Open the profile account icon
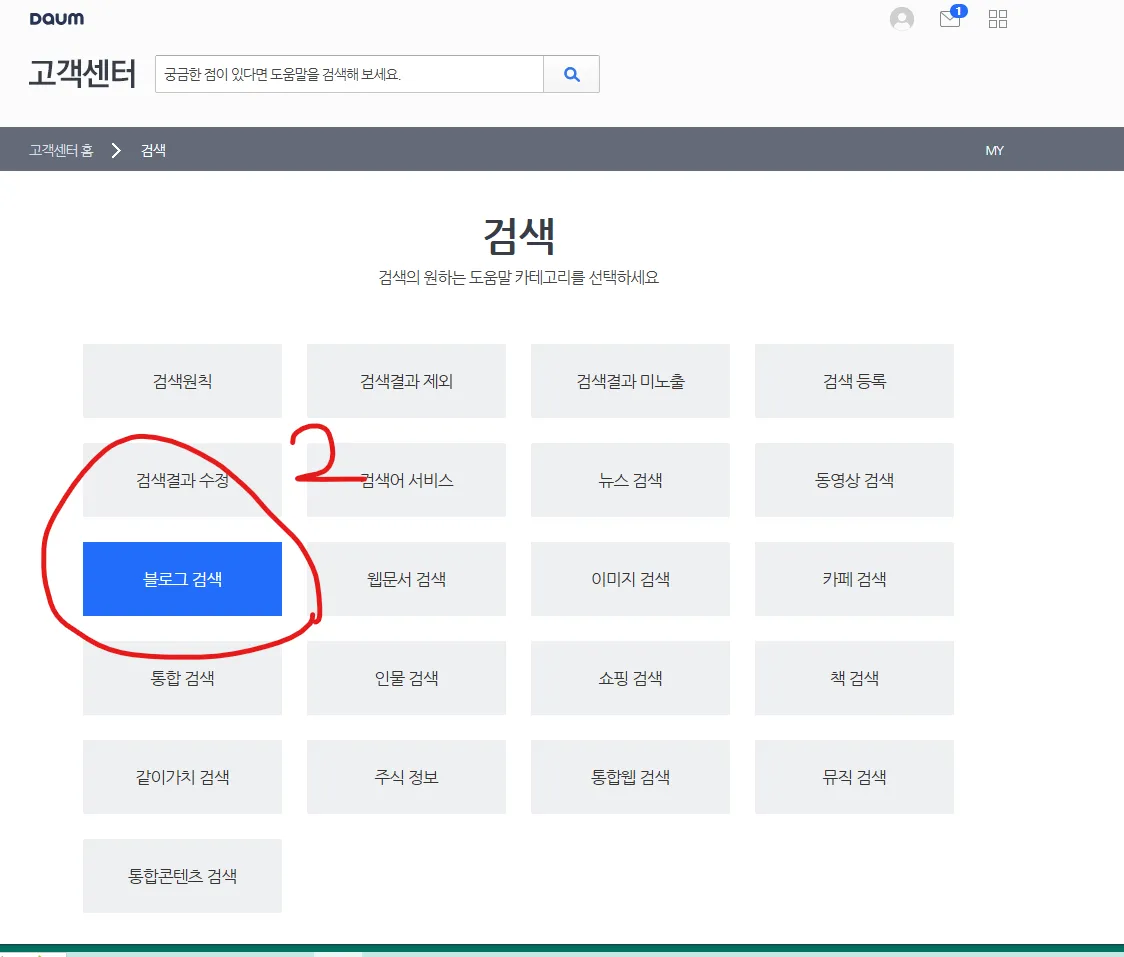 click(900, 18)
